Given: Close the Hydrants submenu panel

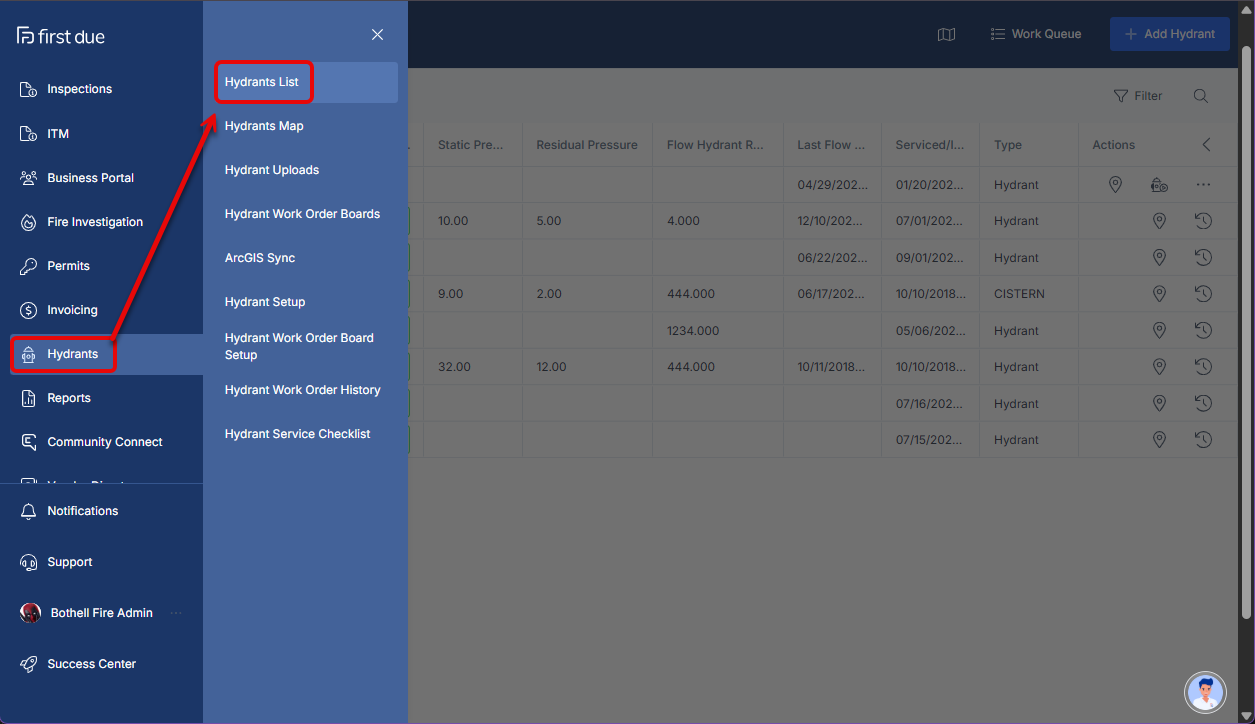Looking at the screenshot, I should tap(377, 34).
